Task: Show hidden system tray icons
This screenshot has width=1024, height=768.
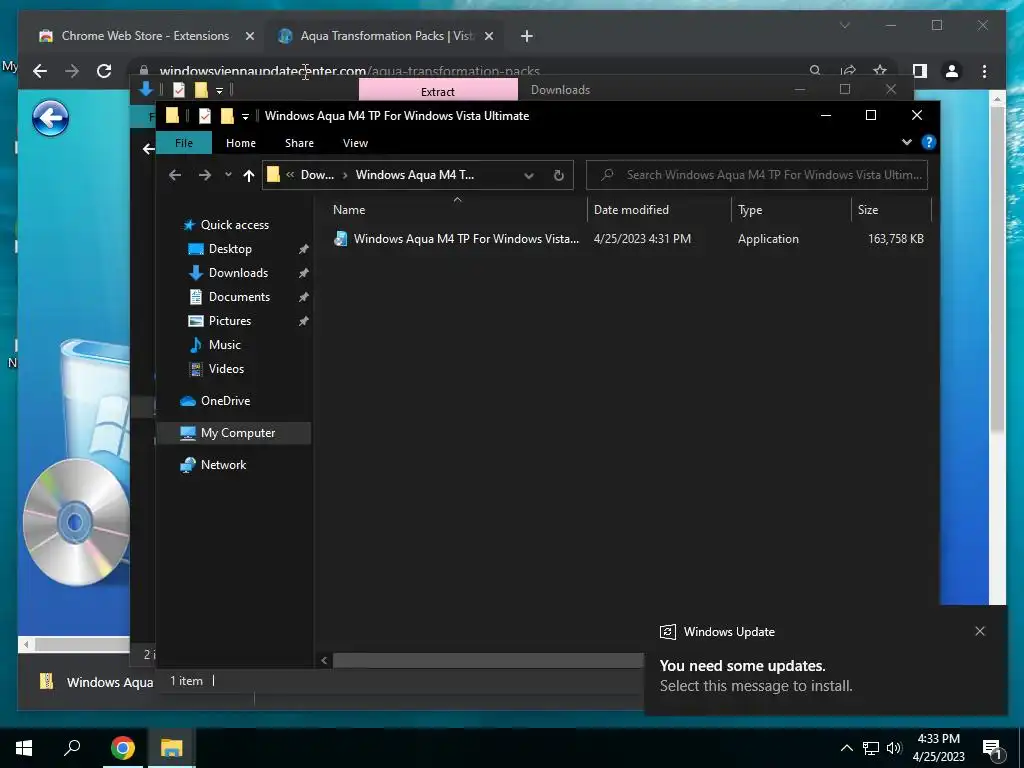Action: click(846, 748)
